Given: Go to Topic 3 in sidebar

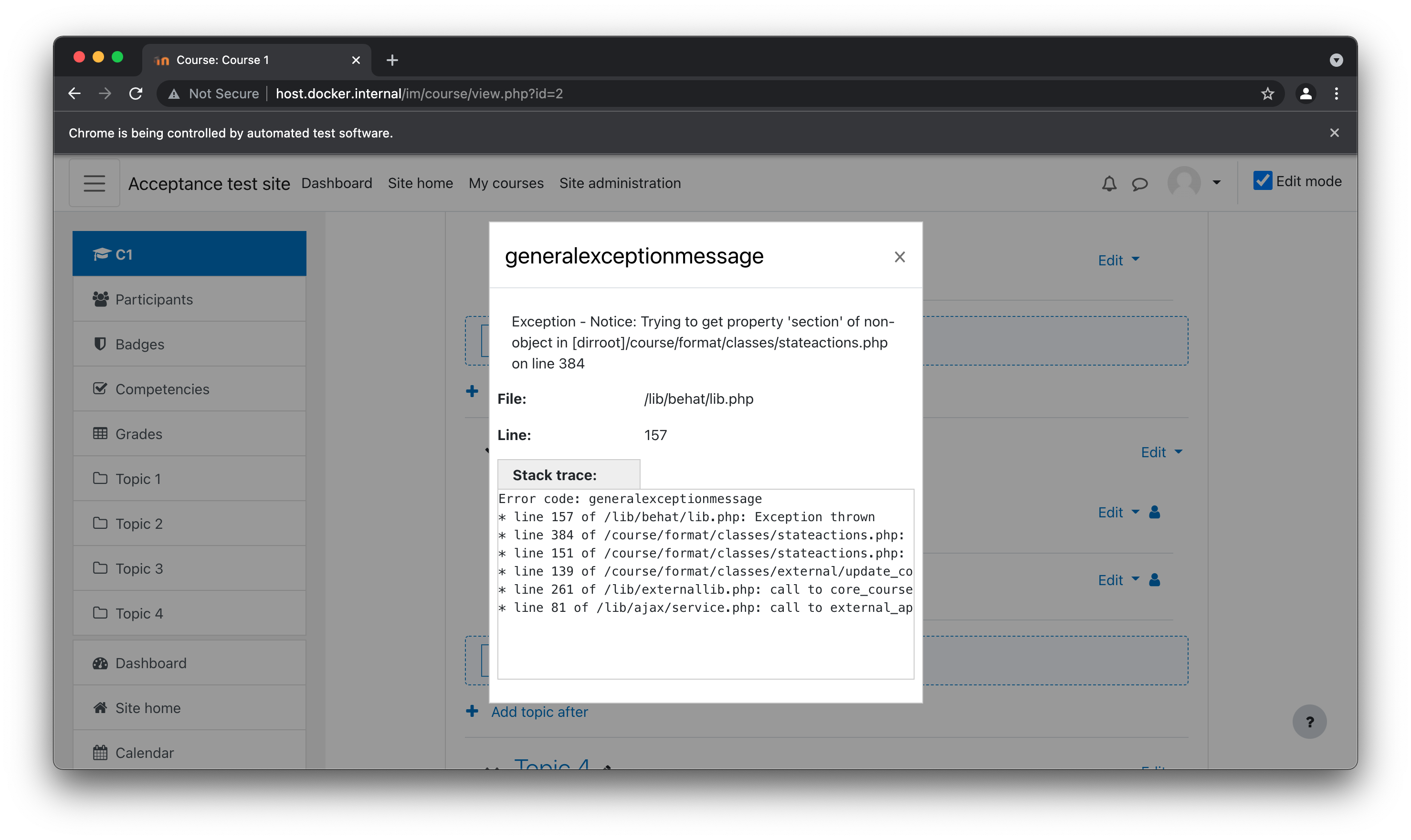Looking at the screenshot, I should pos(189,568).
